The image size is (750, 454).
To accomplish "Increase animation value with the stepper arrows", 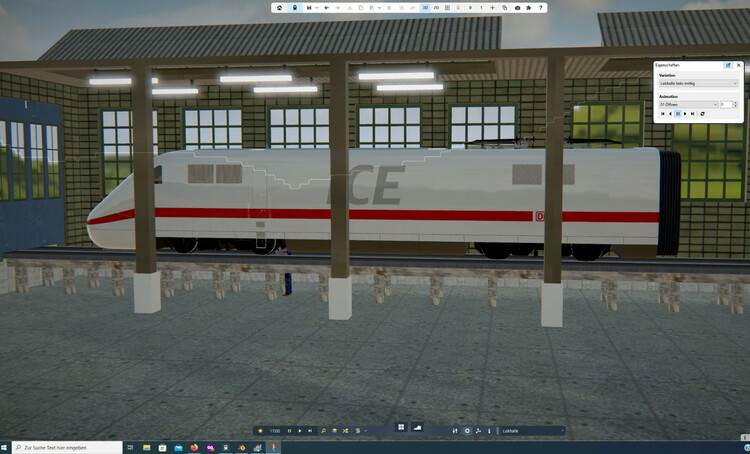I will pos(736,103).
